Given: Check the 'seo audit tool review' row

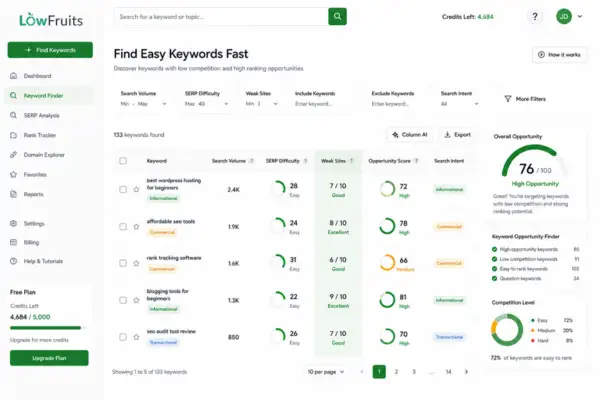Looking at the screenshot, I should point(123,337).
